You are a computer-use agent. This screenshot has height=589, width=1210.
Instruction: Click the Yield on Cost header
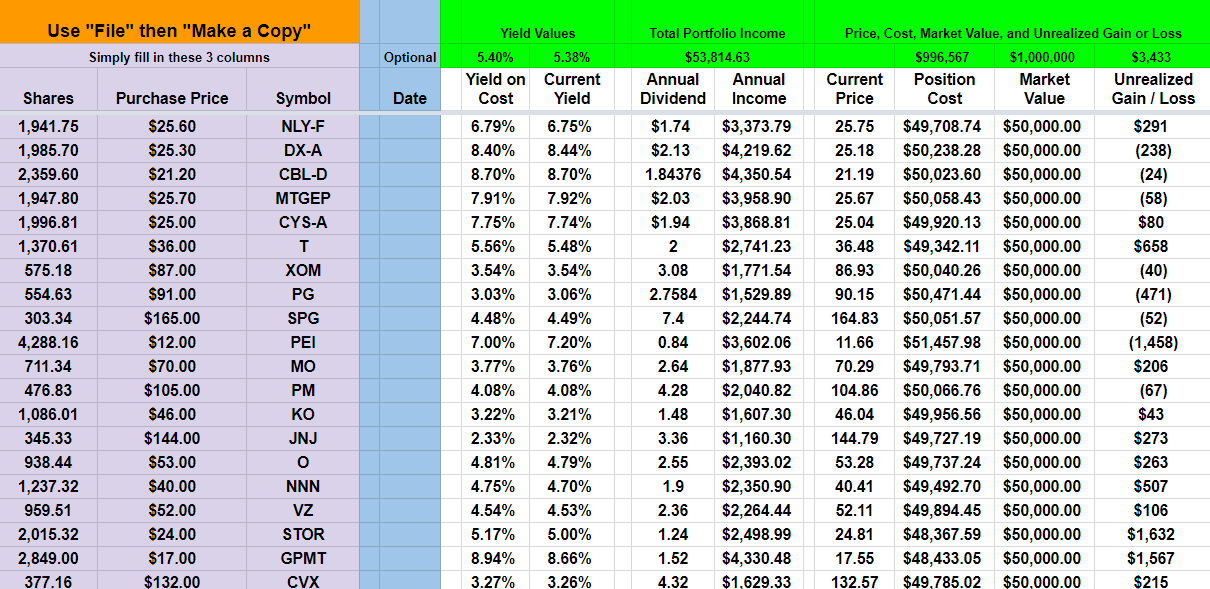496,89
